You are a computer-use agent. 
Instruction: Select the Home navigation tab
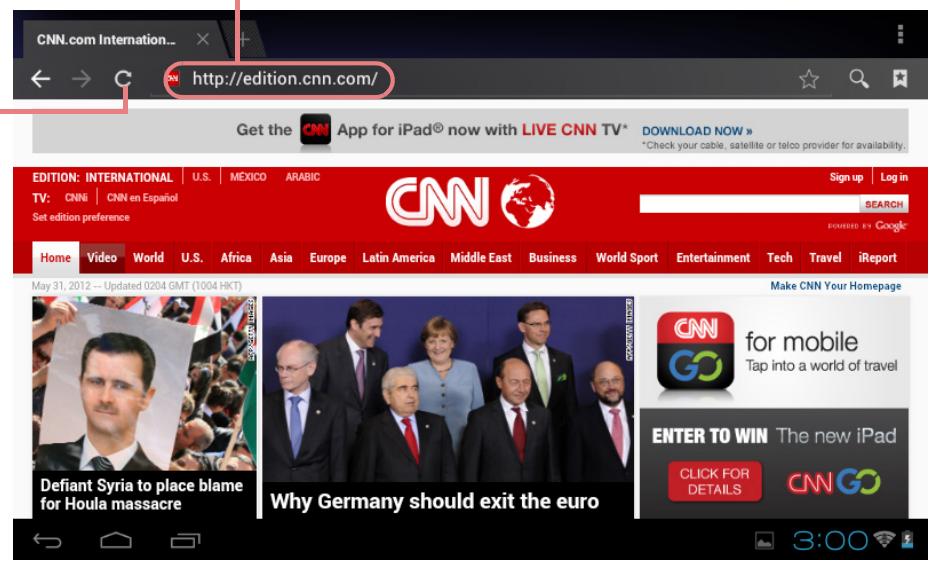56,258
